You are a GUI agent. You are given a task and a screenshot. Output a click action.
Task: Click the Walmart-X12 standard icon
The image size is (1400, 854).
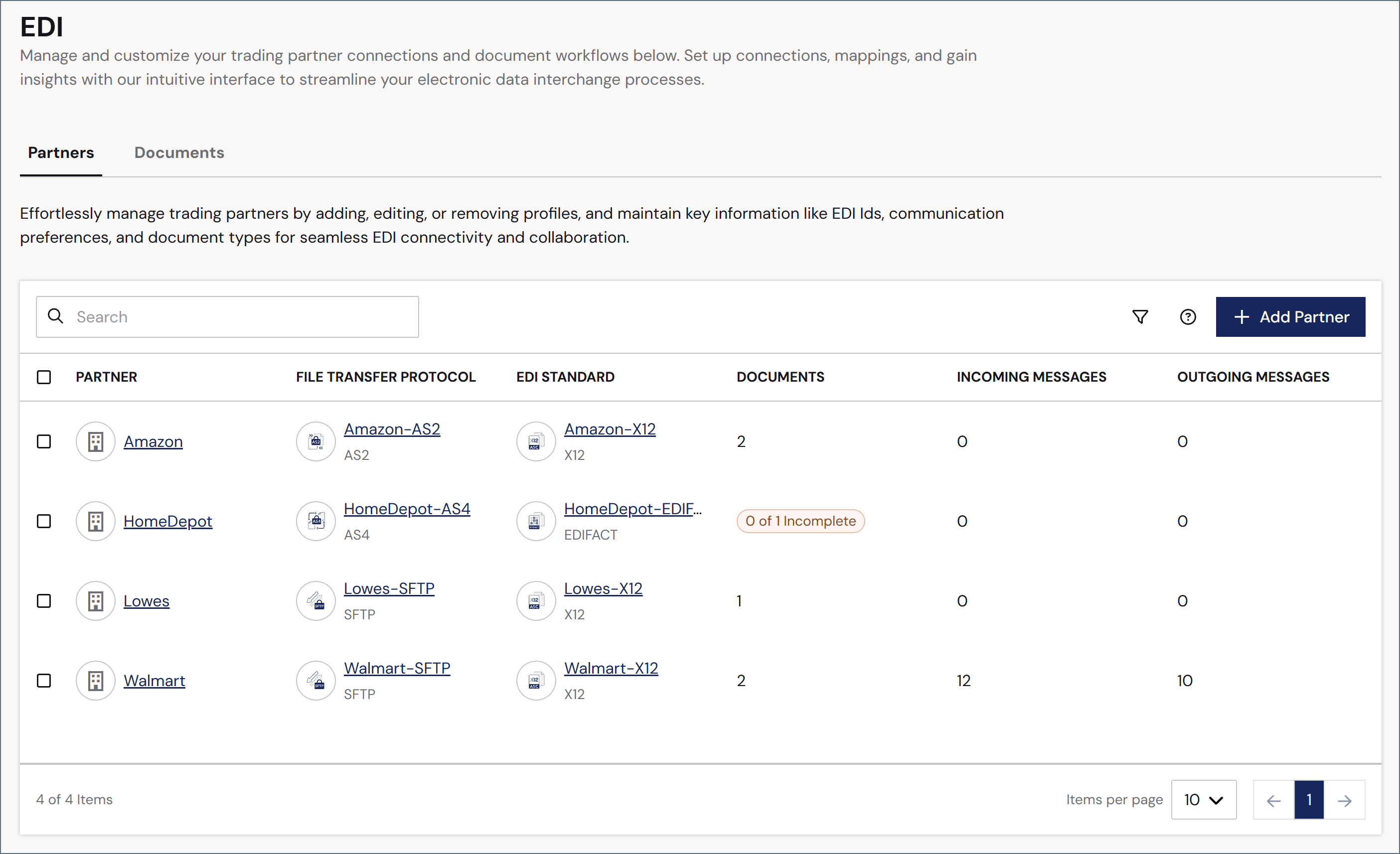click(x=536, y=680)
